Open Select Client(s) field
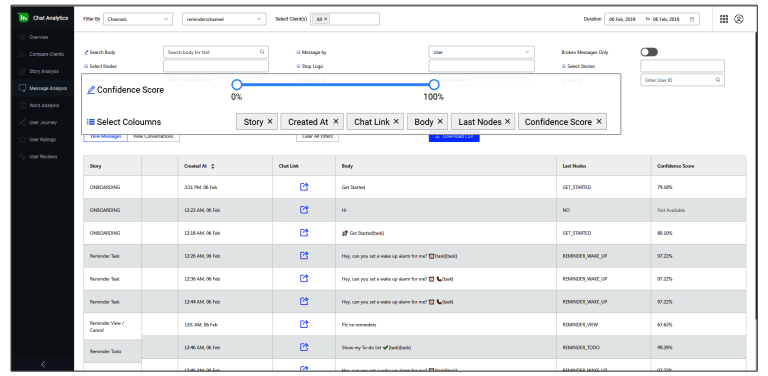 pos(345,19)
